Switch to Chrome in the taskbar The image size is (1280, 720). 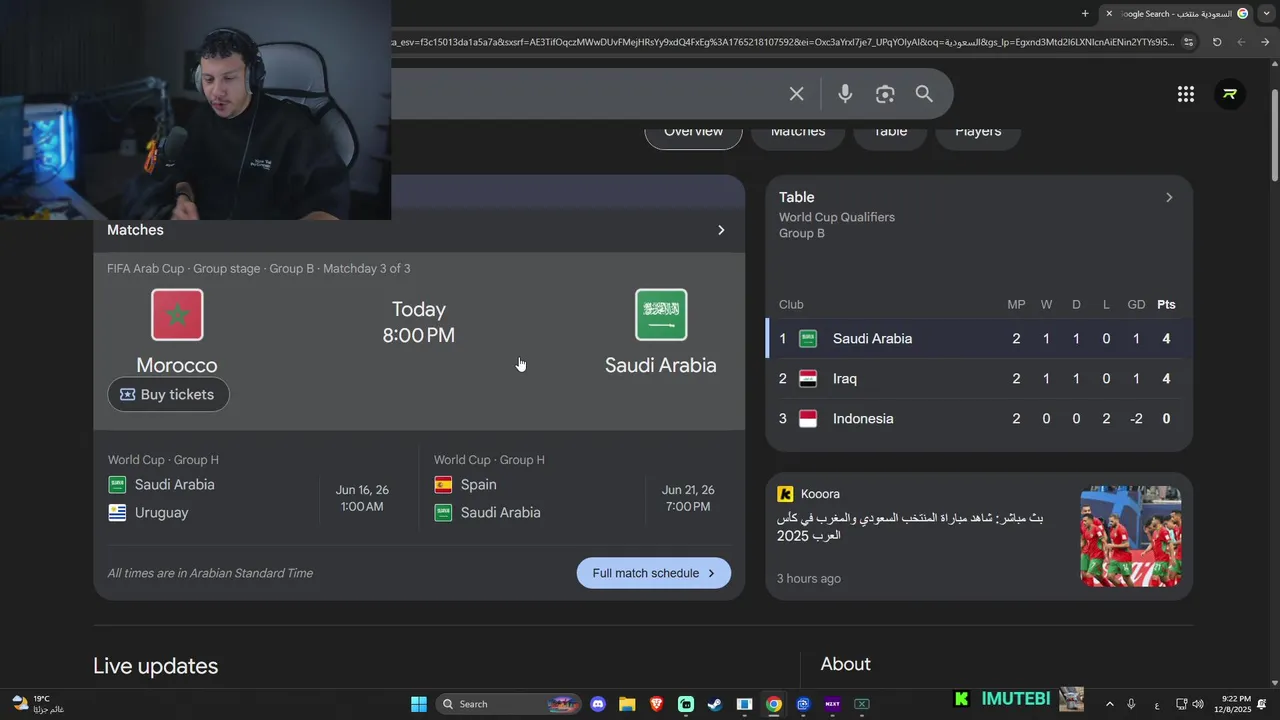773,704
